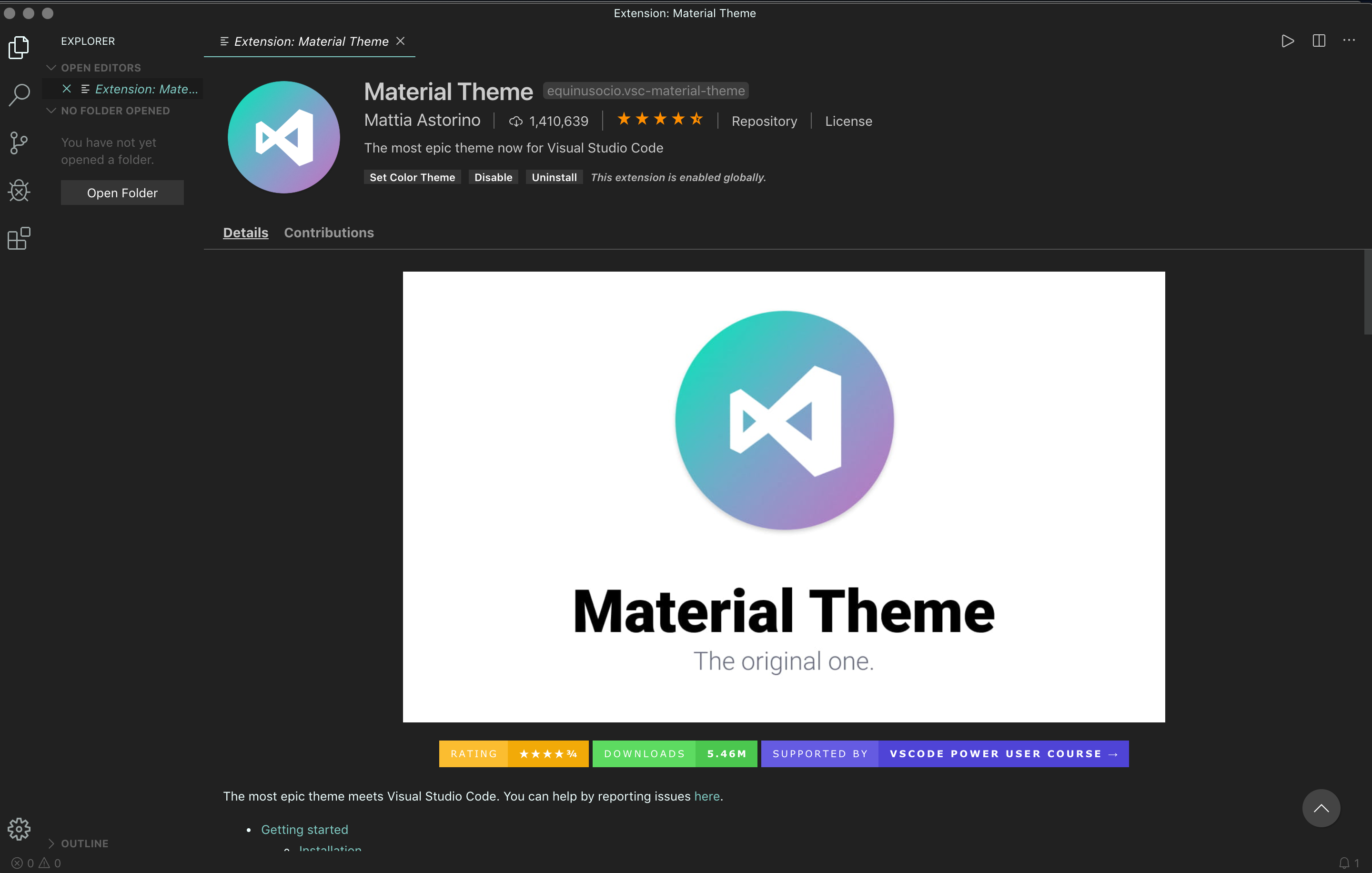Open the Extensions view icon

(x=19, y=238)
